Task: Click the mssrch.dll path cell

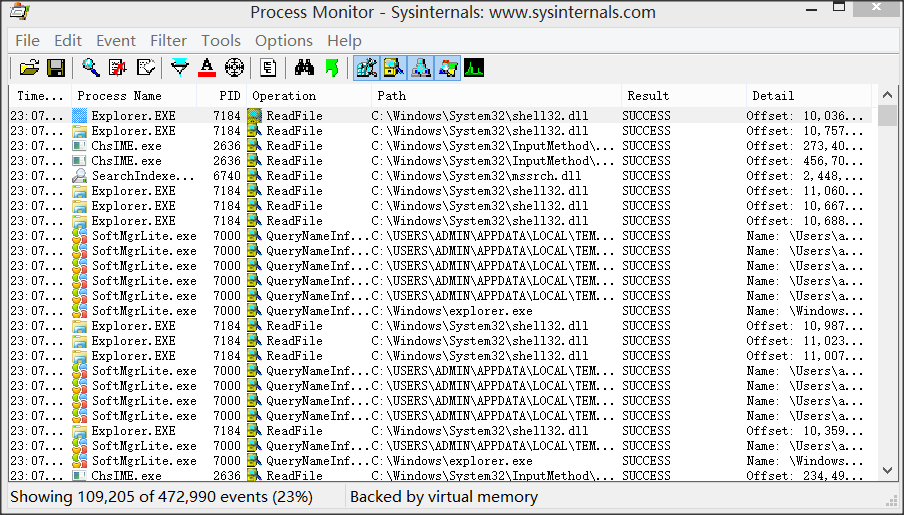Action: (476, 176)
